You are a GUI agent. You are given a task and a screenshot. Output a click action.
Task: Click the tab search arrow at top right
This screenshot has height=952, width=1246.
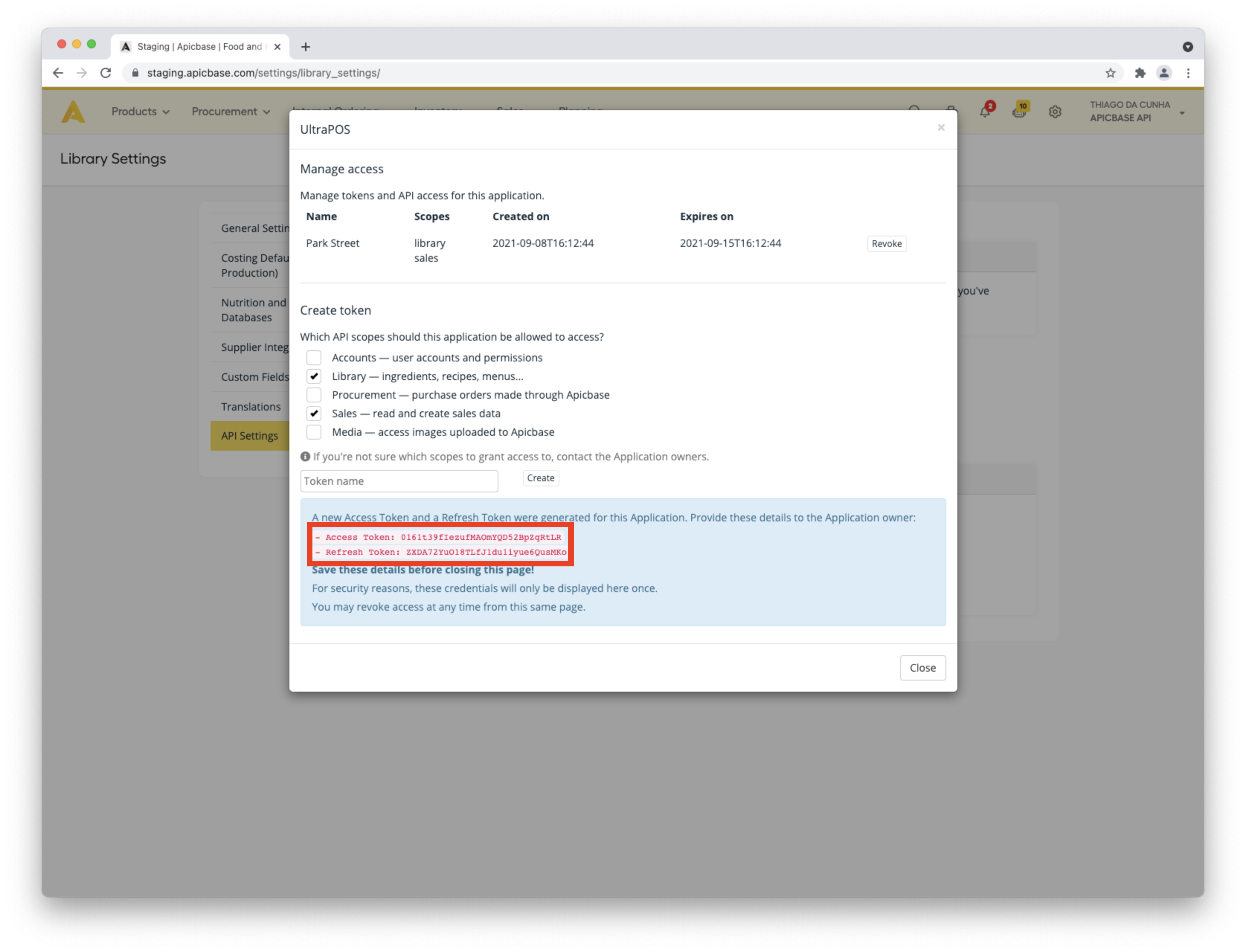coord(1188,46)
